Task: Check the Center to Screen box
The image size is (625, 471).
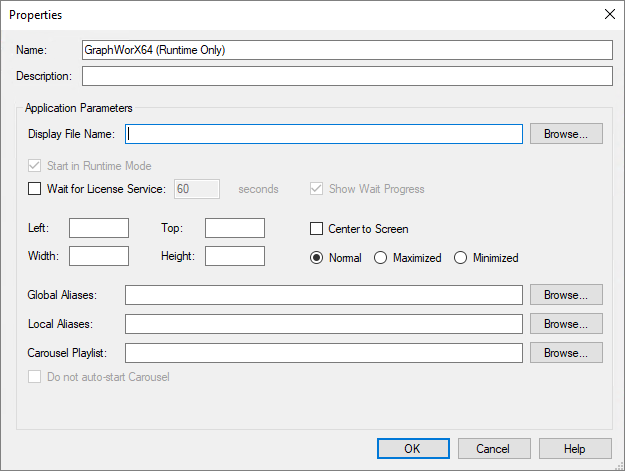Action: [x=316, y=229]
